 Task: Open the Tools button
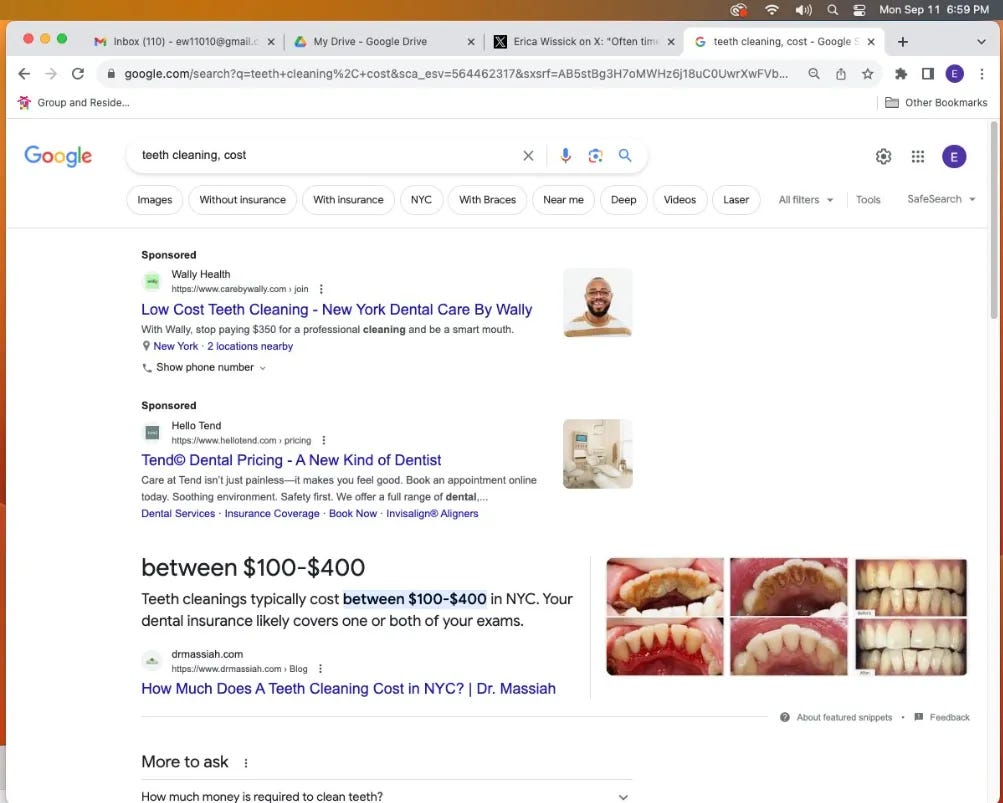(x=868, y=200)
